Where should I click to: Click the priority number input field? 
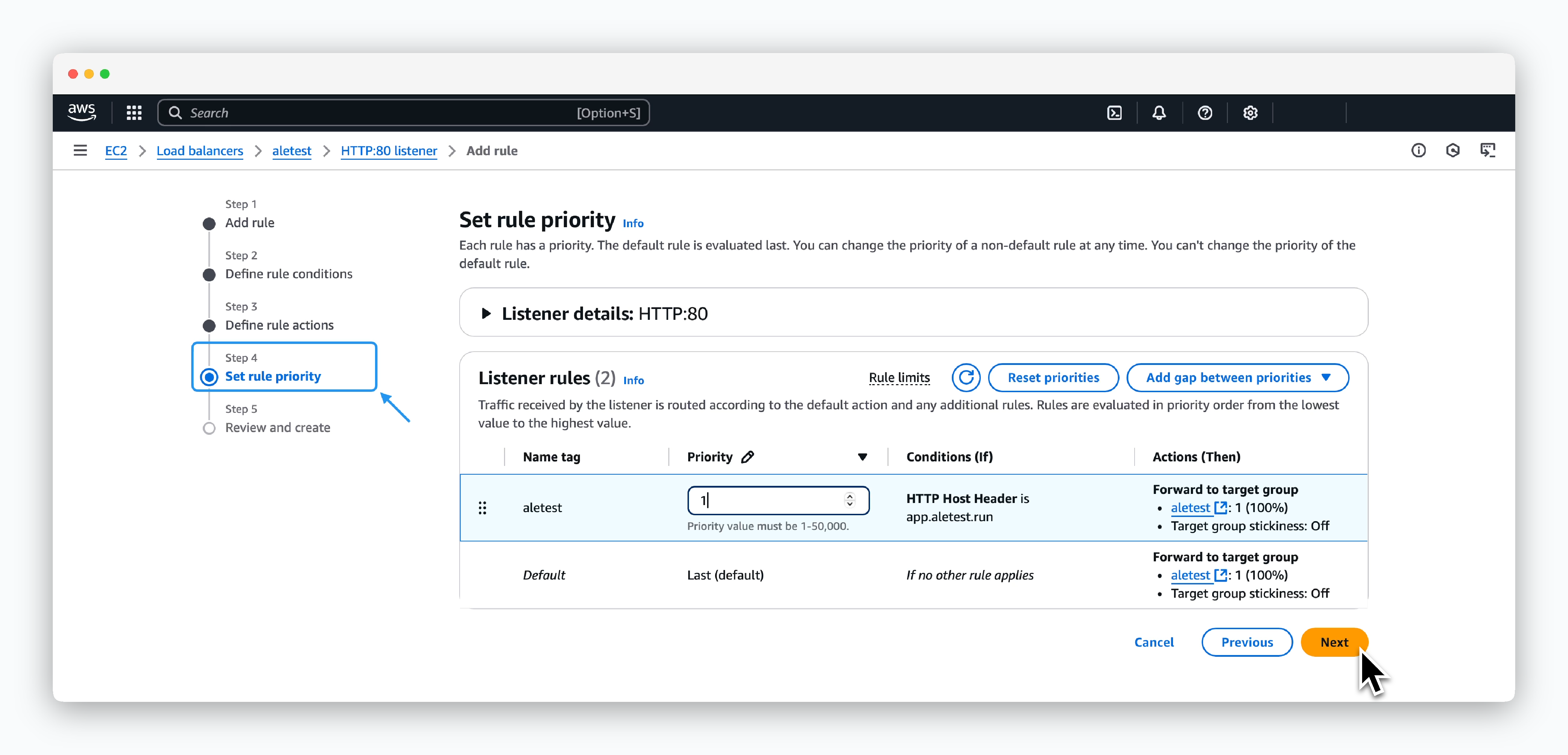click(778, 500)
